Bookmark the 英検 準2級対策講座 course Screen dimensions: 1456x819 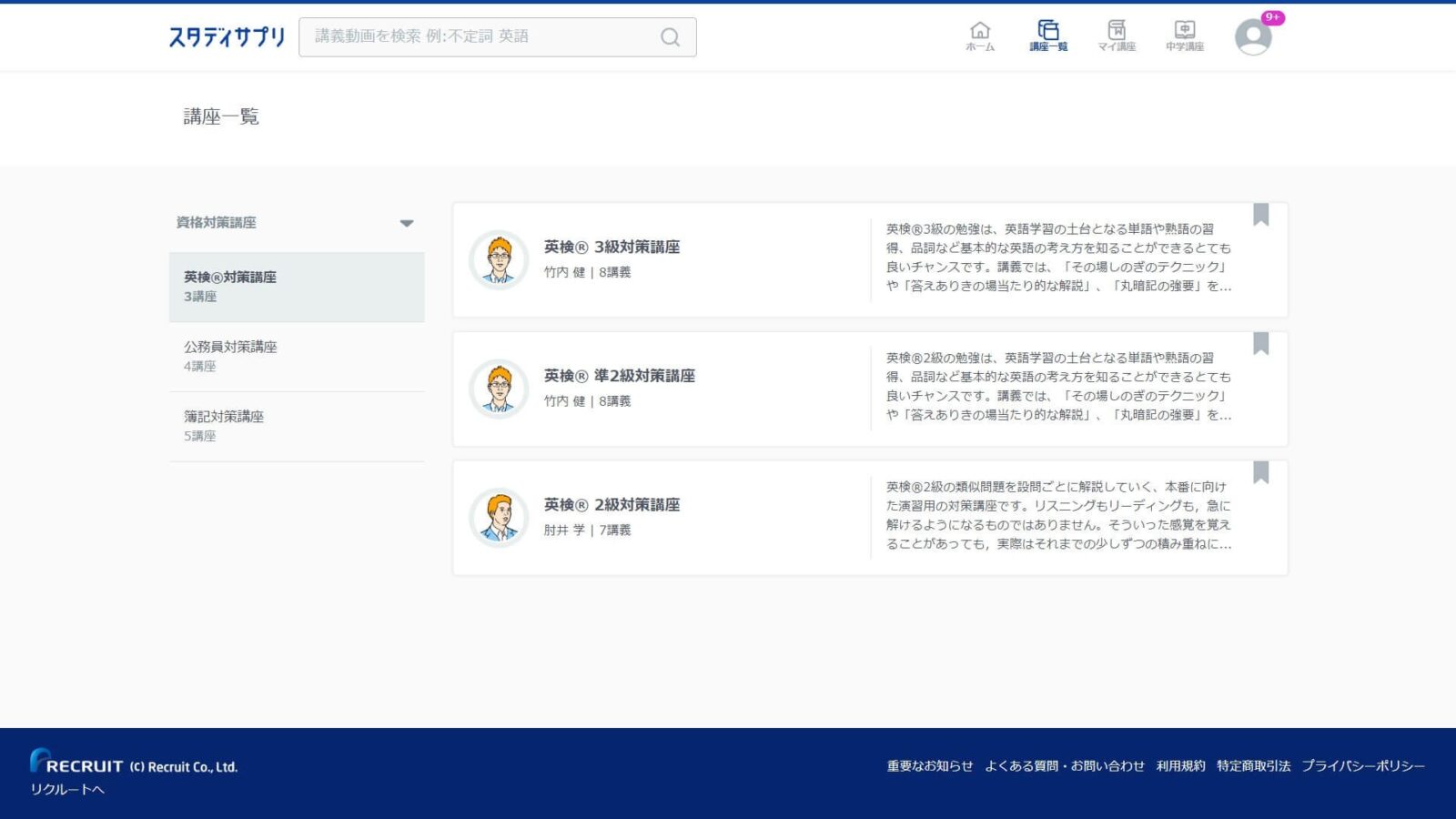pyautogui.click(x=1260, y=344)
